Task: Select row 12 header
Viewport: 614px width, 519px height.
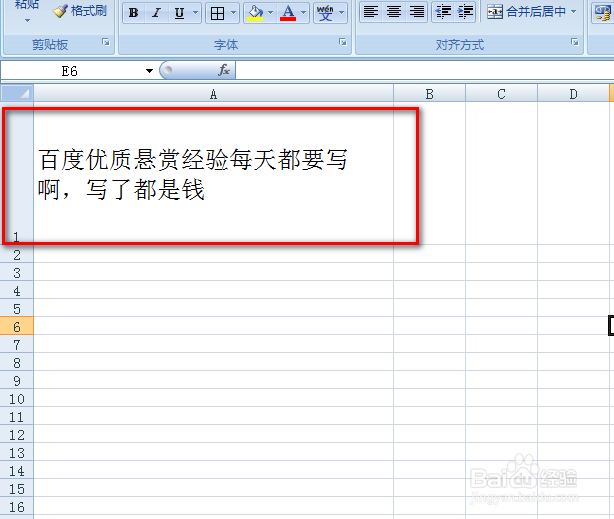Action: click(16, 435)
